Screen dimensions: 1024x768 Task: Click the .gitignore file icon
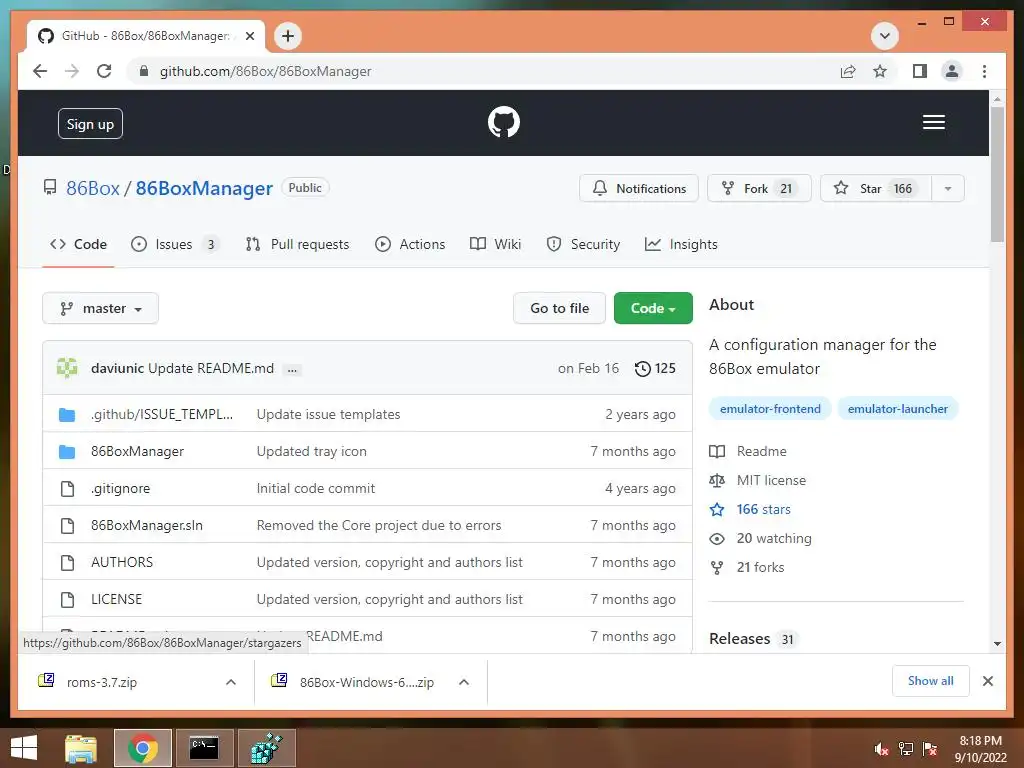pyautogui.click(x=67, y=488)
